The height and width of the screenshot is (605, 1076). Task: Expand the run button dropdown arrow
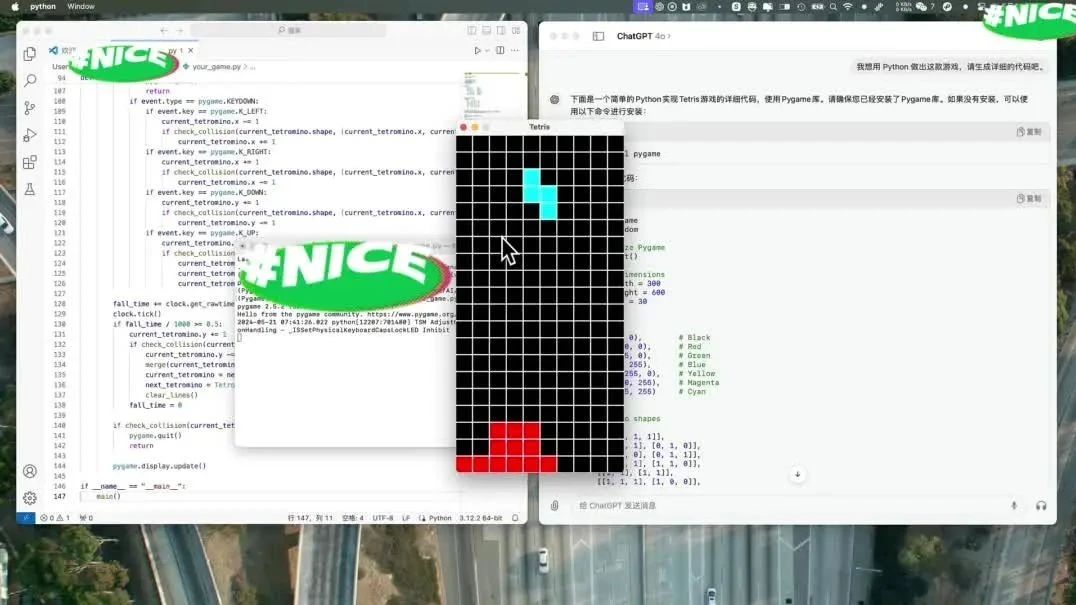(x=487, y=50)
